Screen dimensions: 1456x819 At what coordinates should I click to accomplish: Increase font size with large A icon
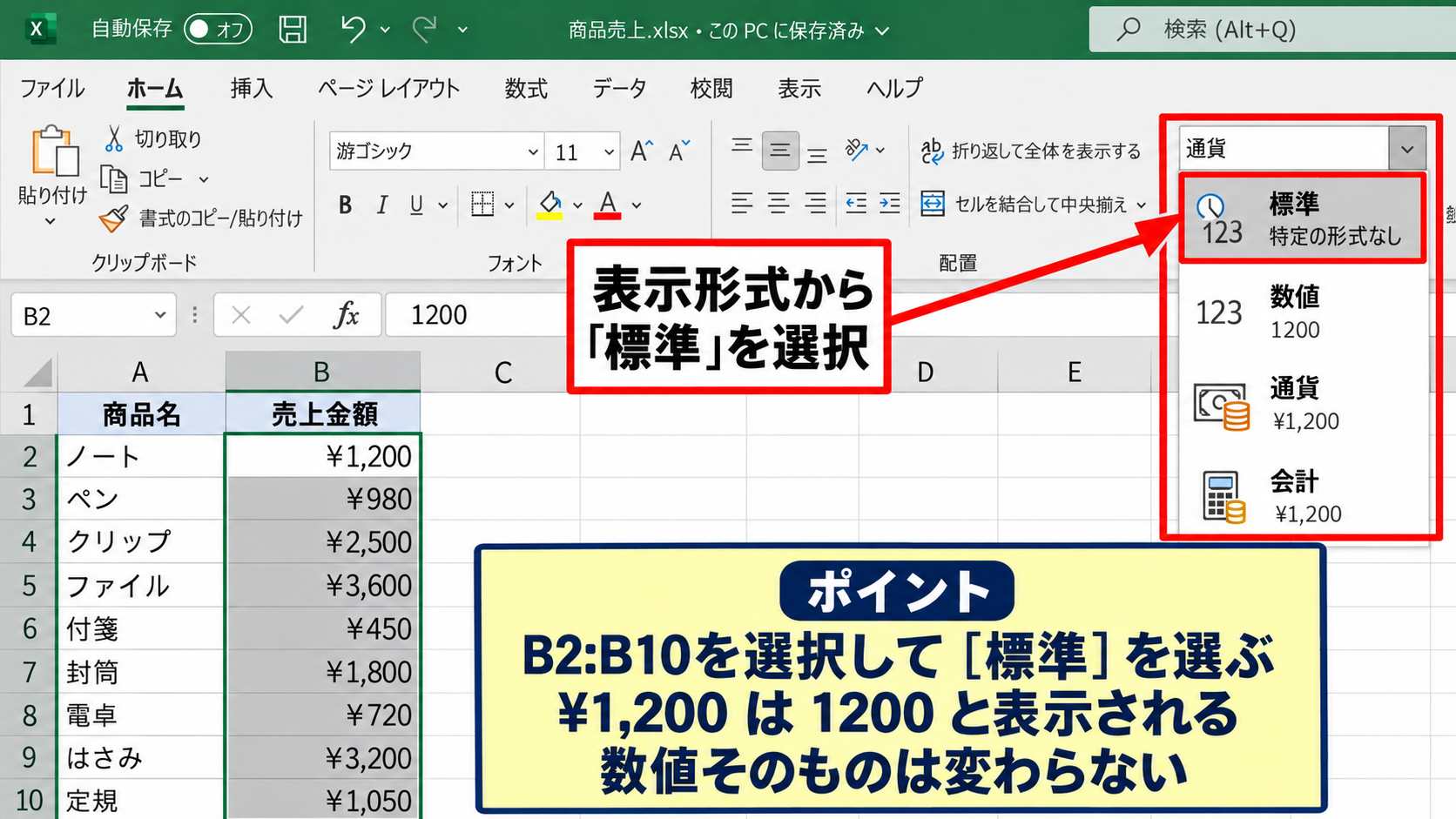point(641,151)
